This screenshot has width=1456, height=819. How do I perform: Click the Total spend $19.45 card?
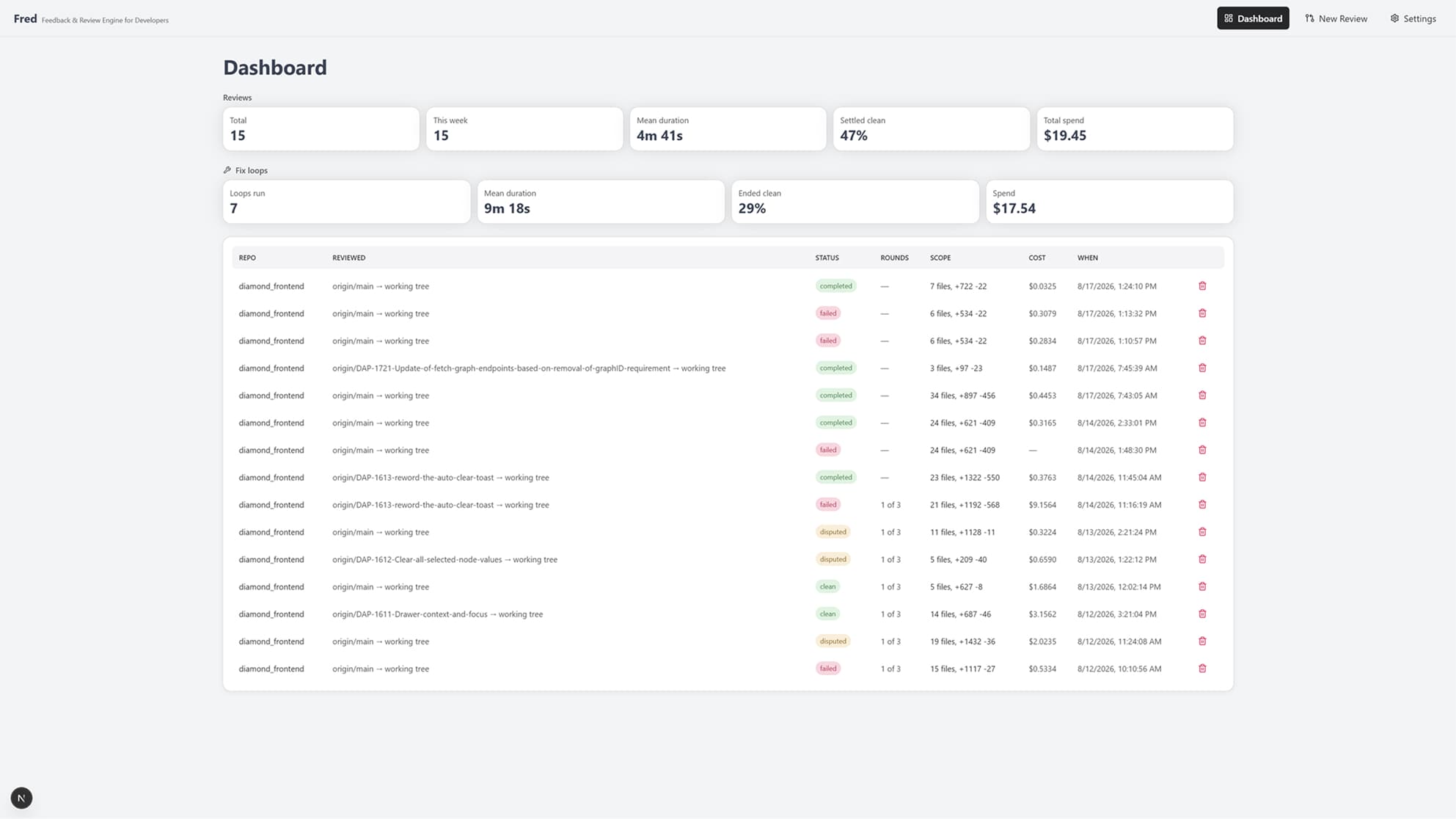click(1135, 129)
